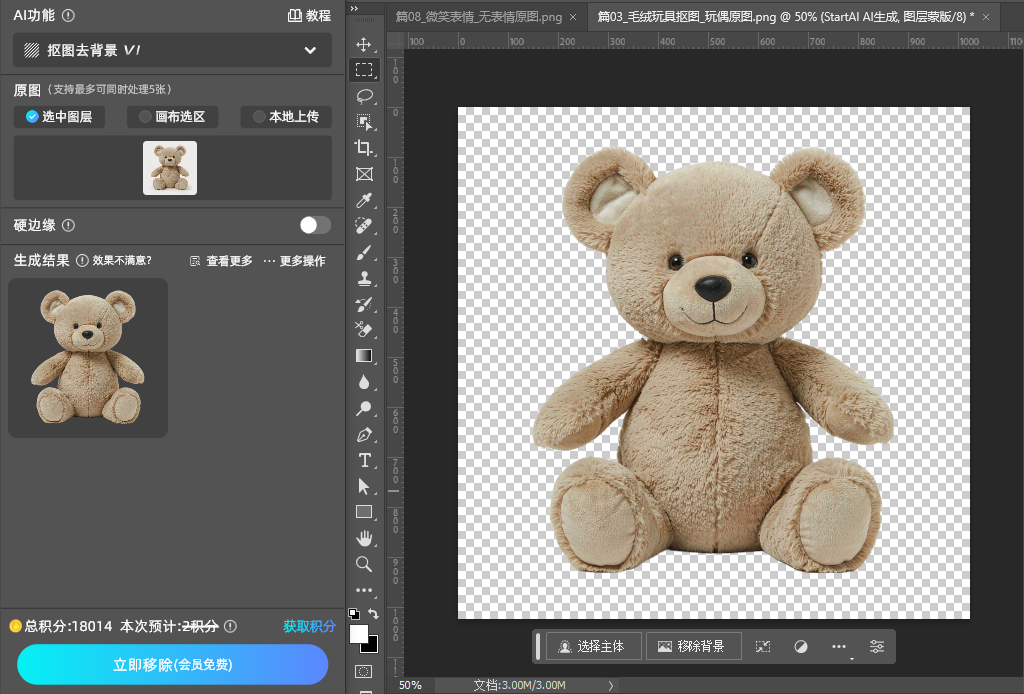Select the Clone Stamp tool
This screenshot has width=1024, height=694.
364,279
